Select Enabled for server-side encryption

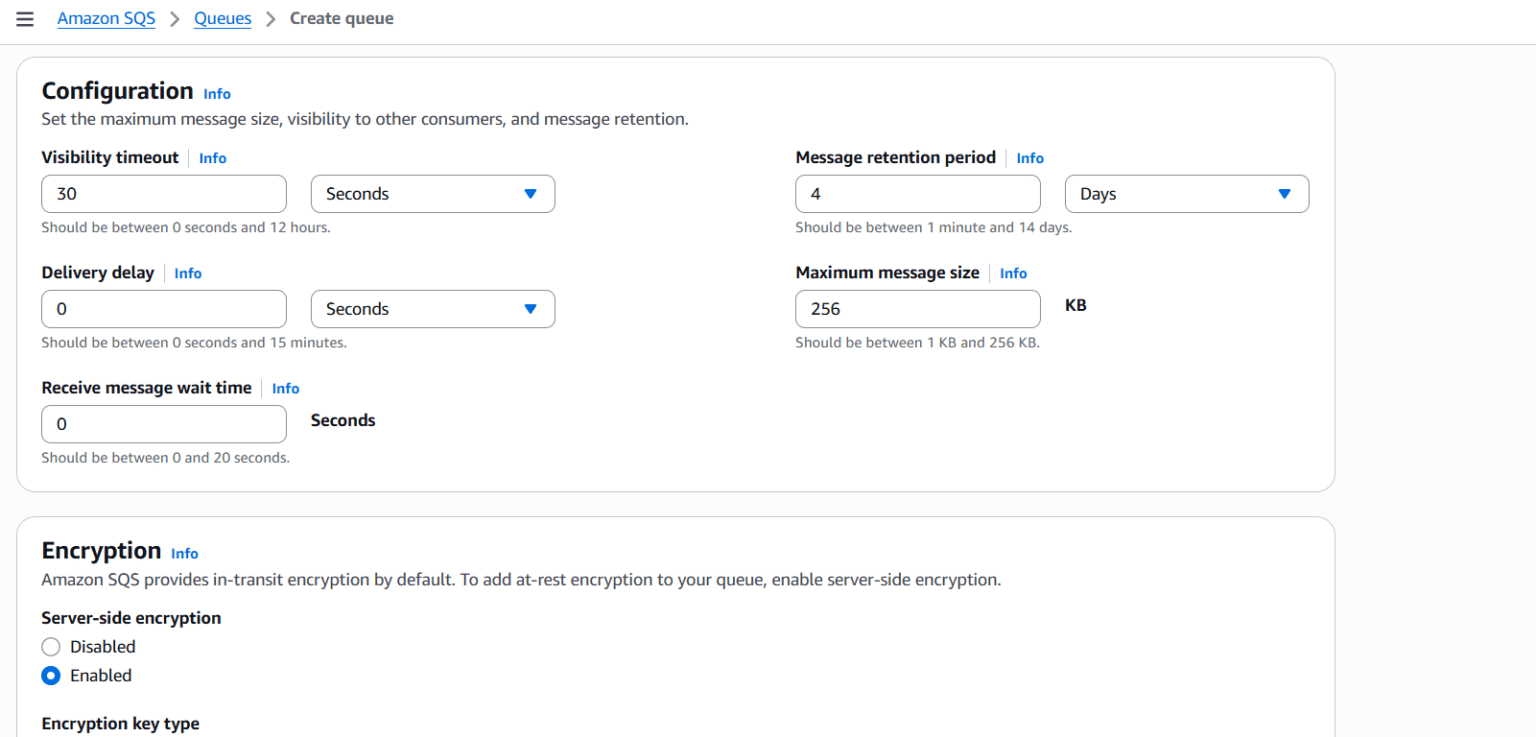51,675
